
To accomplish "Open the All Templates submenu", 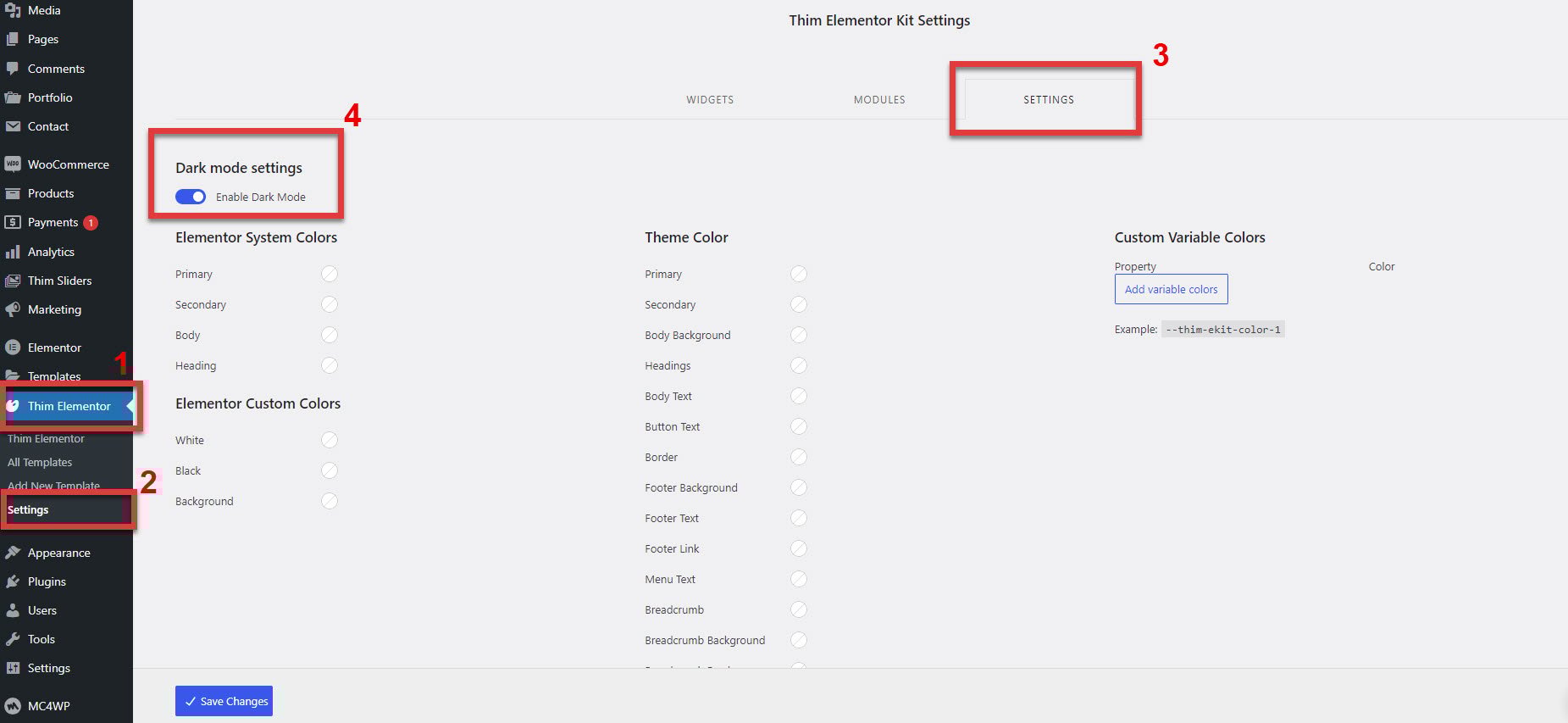I will pos(40,462).
